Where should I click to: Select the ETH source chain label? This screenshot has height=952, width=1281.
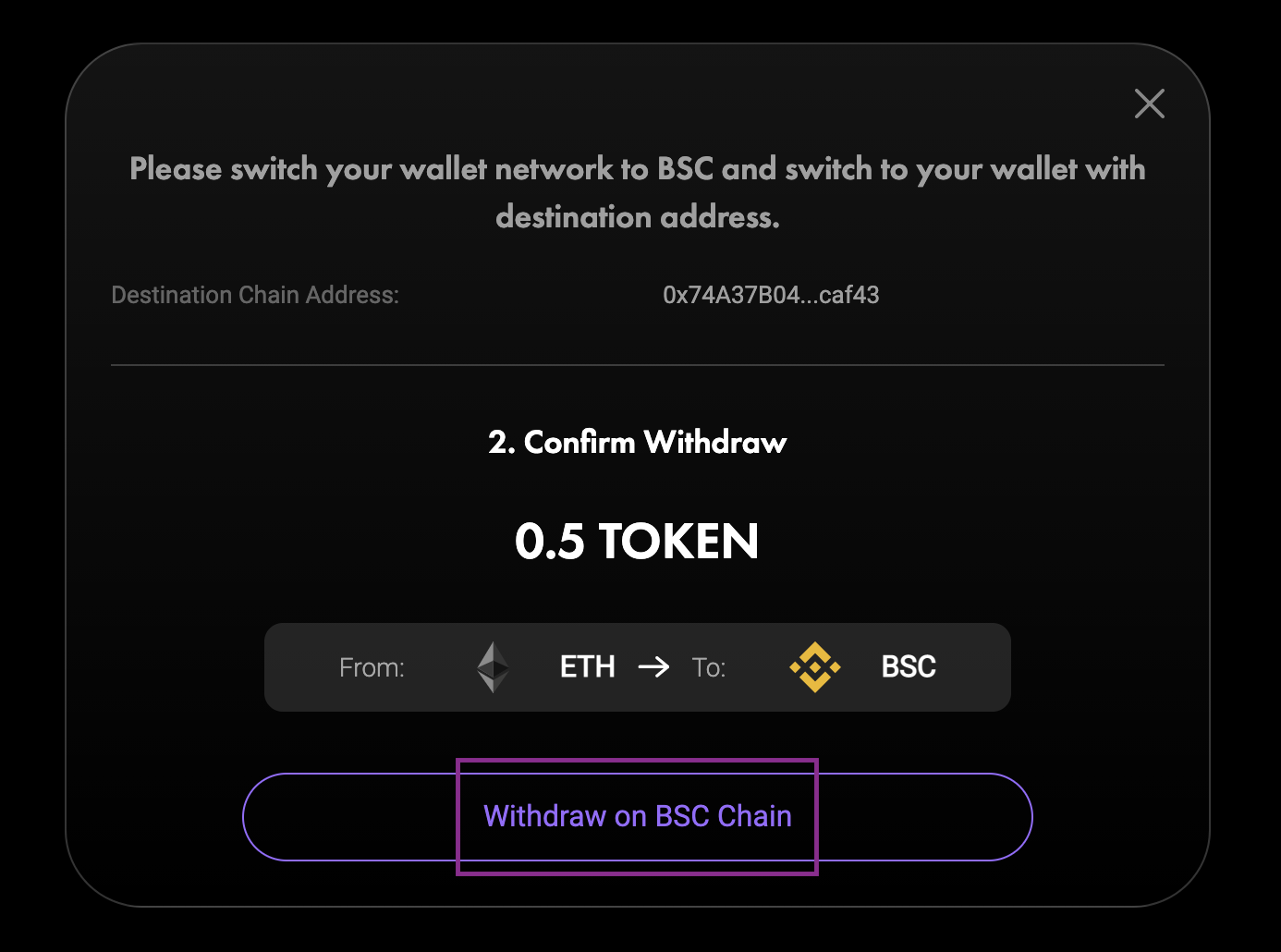coord(587,667)
